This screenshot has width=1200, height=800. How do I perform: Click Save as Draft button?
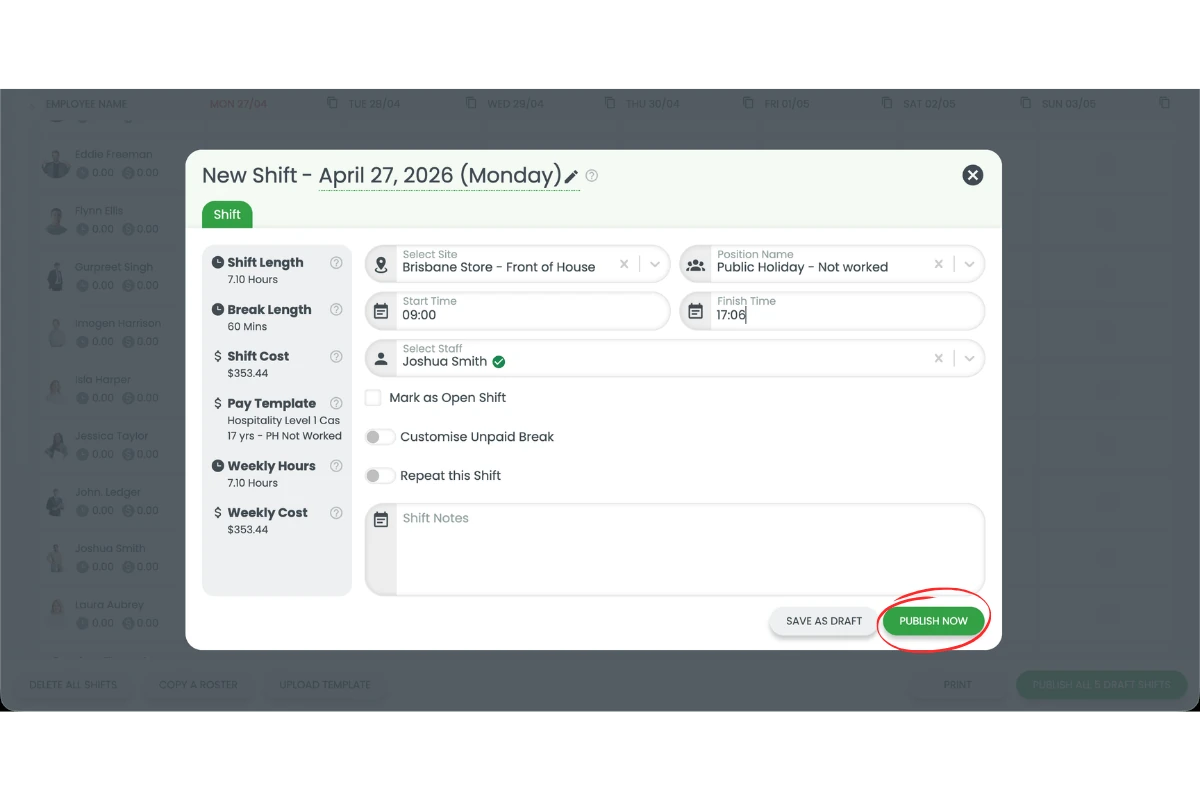pos(824,621)
